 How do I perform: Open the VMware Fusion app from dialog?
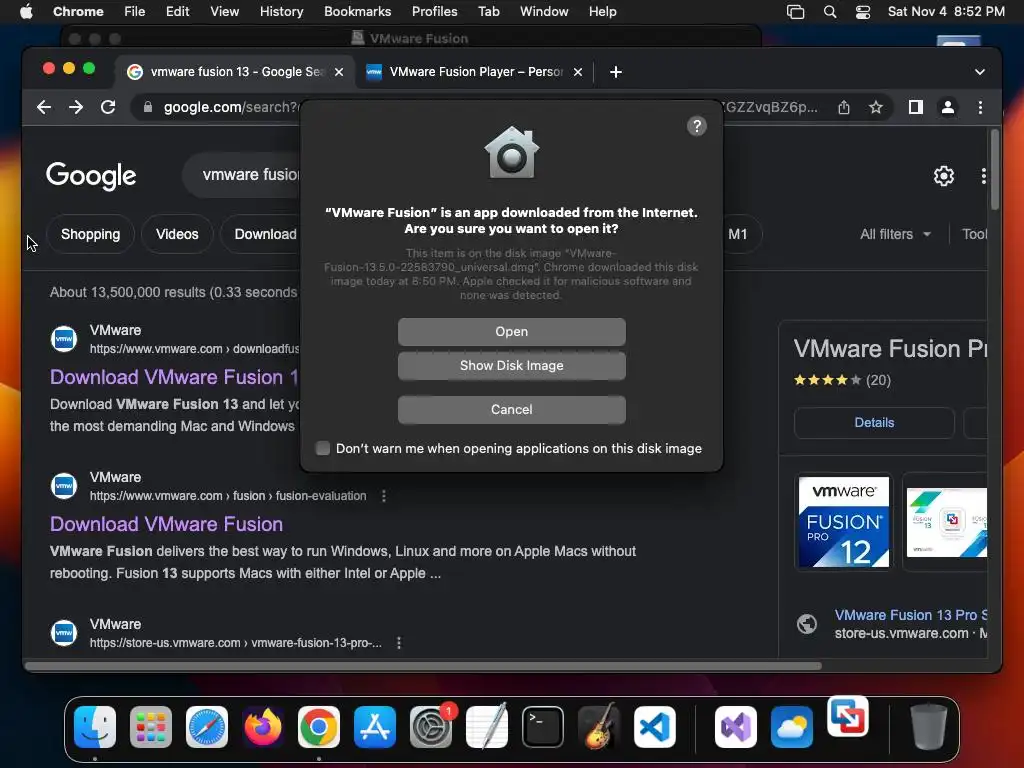511,332
